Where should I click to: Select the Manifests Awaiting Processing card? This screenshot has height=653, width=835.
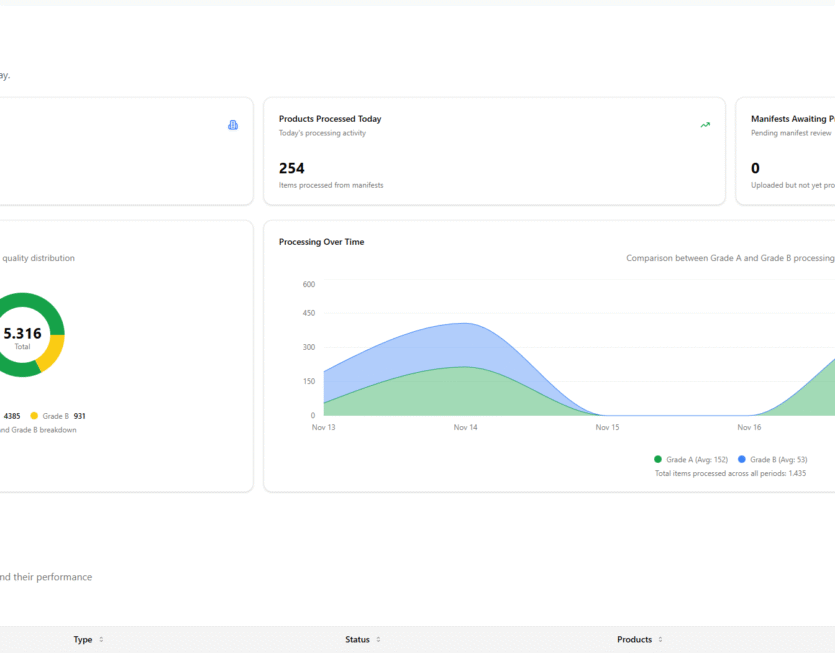pos(790,151)
